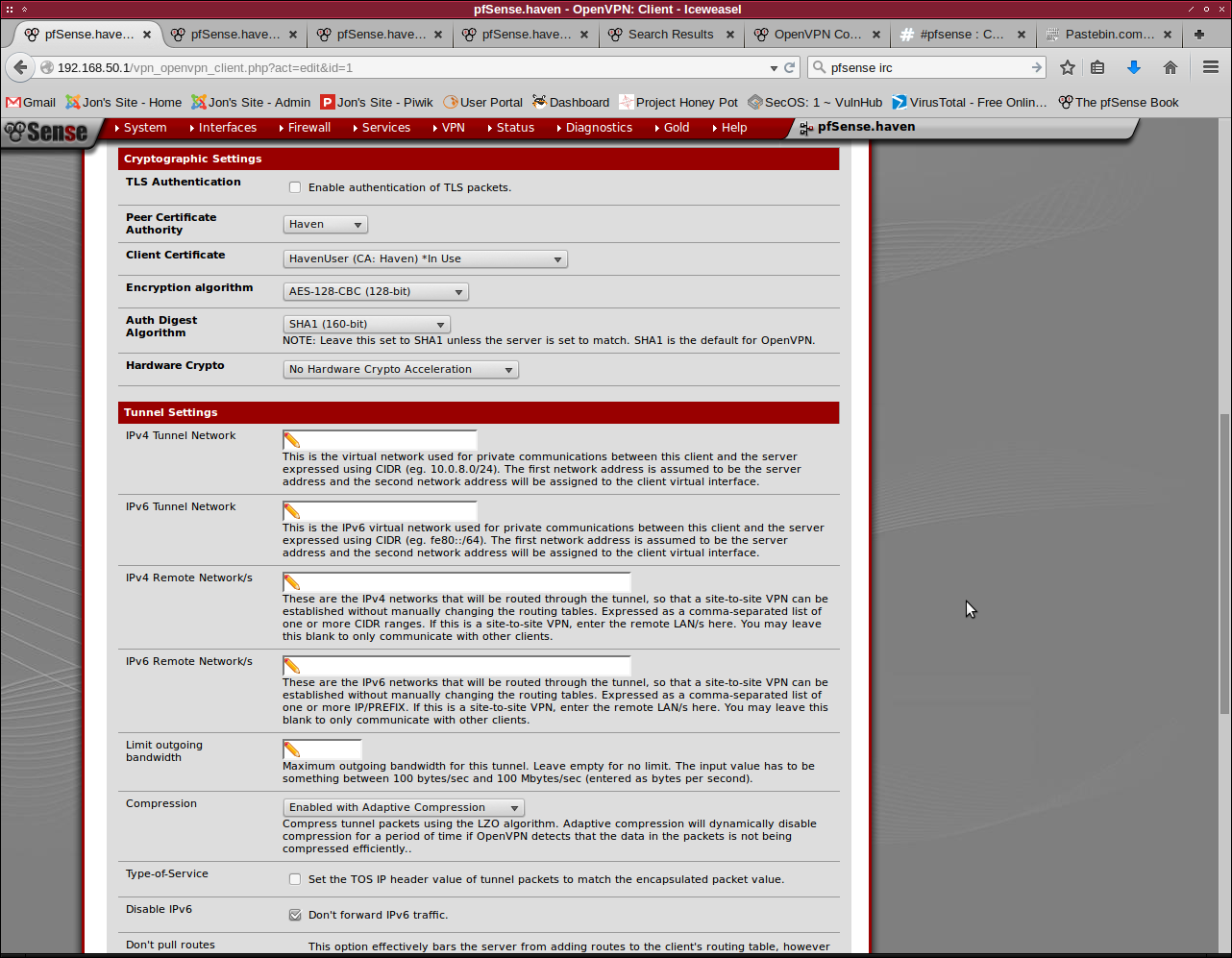Screen dimensions: 1232x958
Task: Open the VirusTotal bookmark
Action: click(970, 102)
